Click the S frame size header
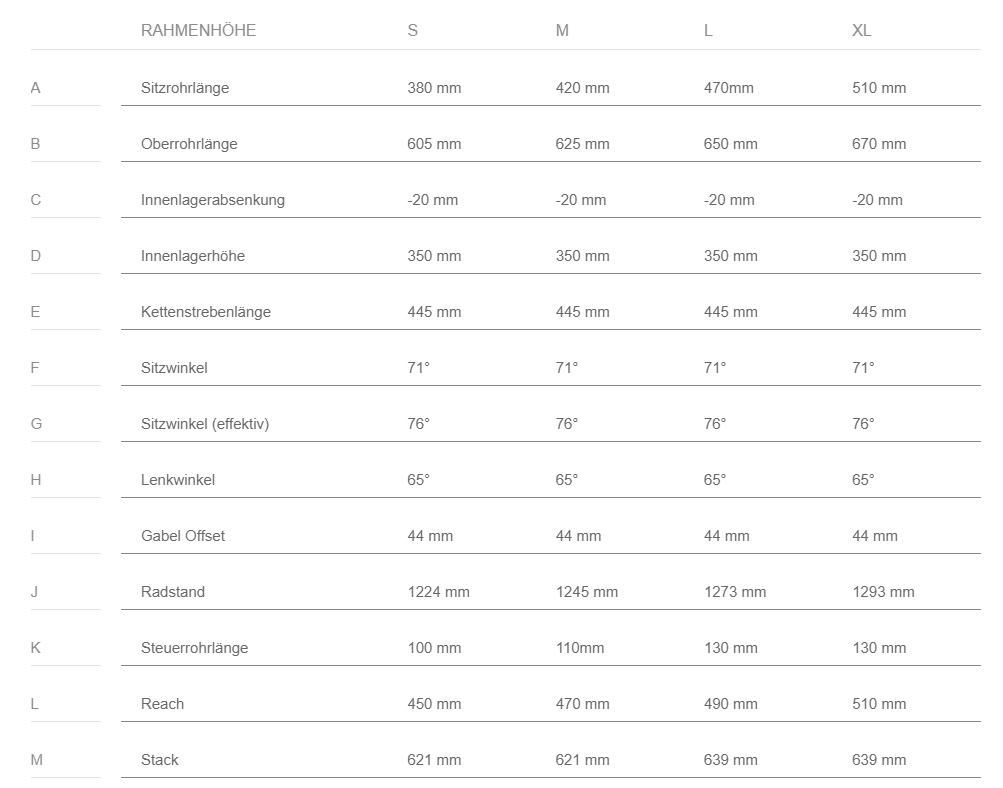 (x=413, y=30)
